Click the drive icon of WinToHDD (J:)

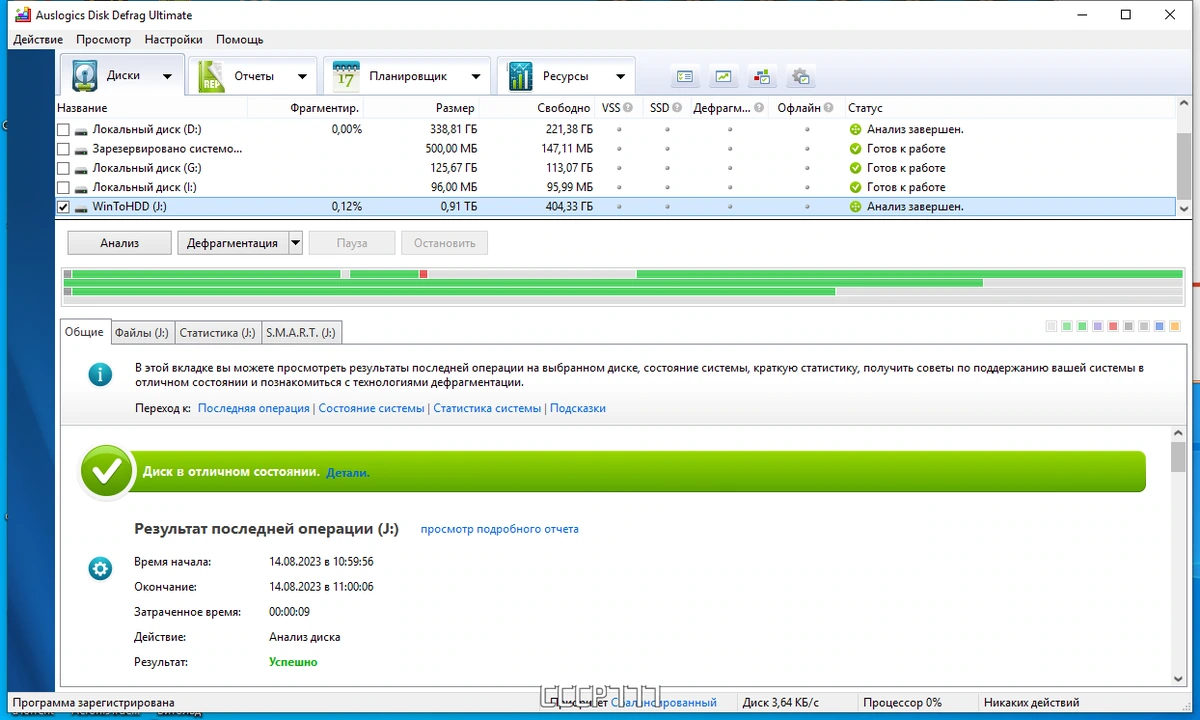coord(81,207)
